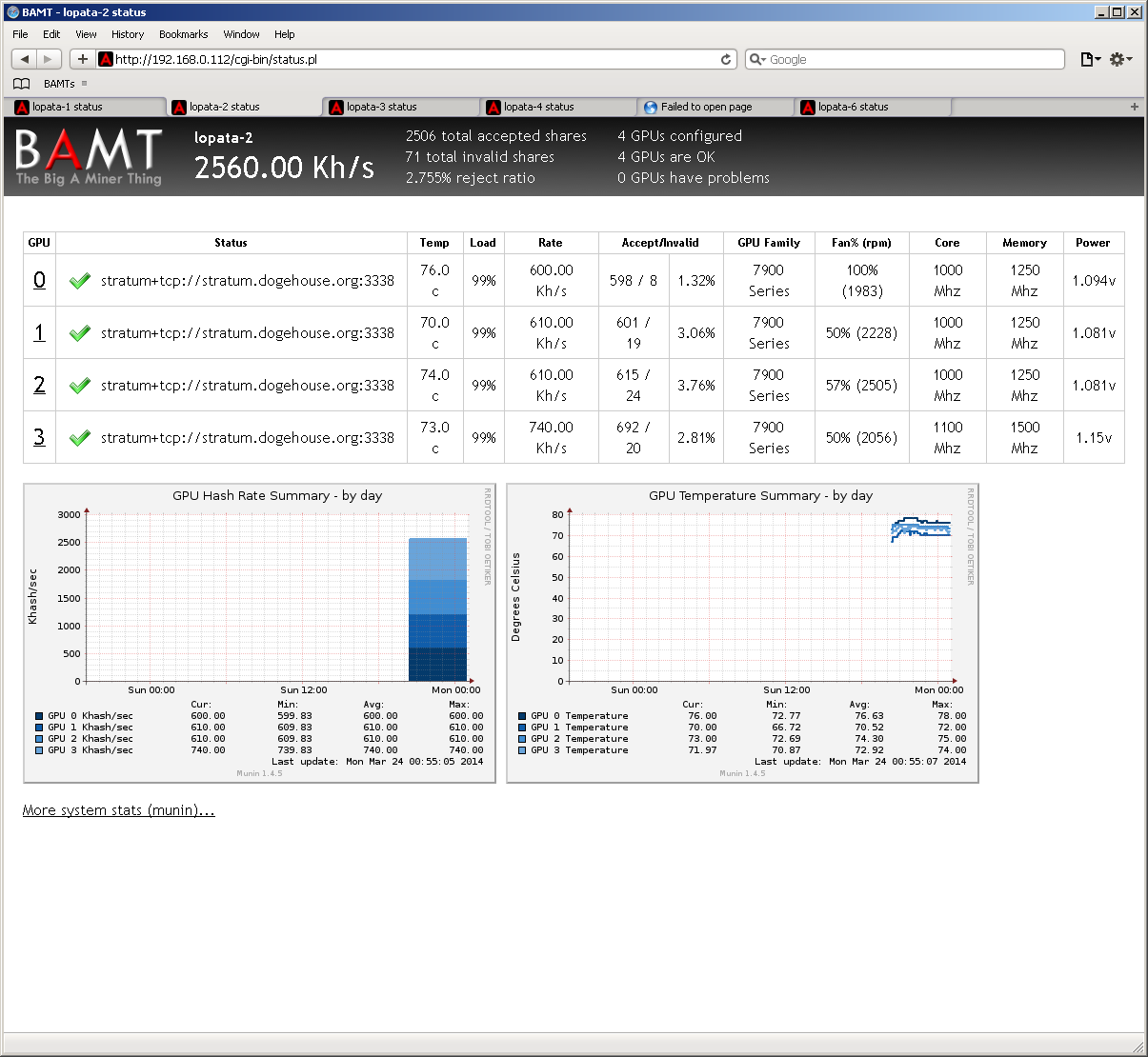The image size is (1148, 1057).
Task: Open the Edit menu
Action: [51, 34]
